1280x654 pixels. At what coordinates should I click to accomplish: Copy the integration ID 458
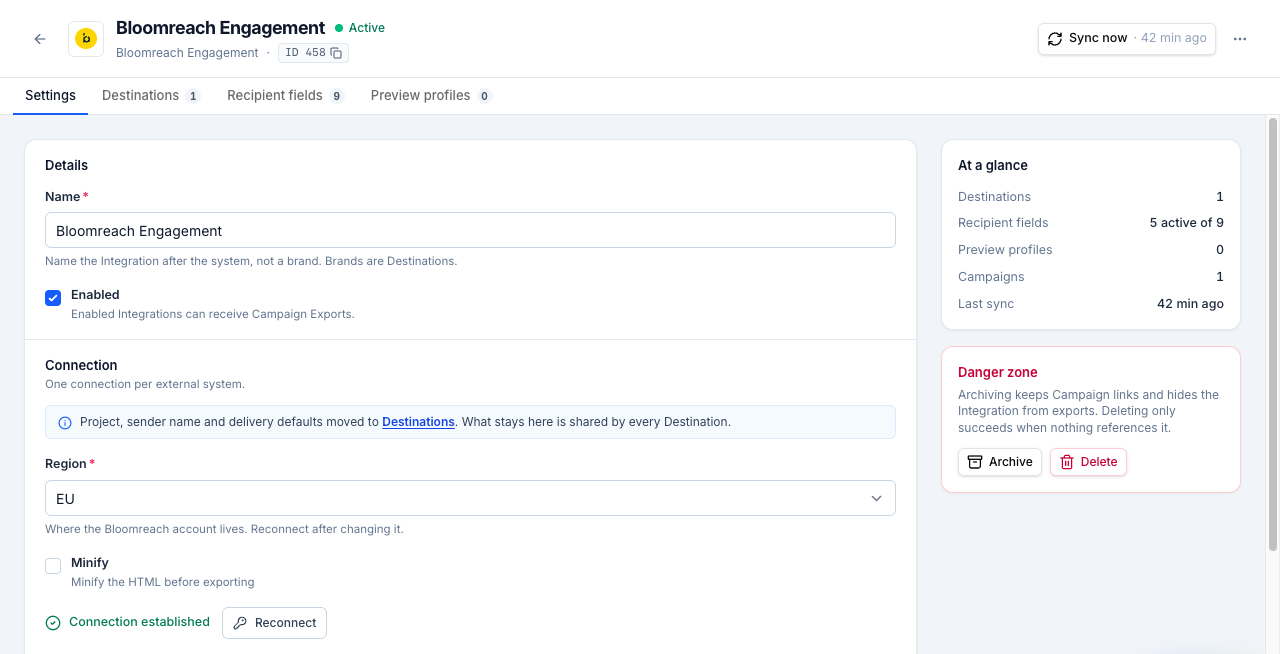pos(337,53)
